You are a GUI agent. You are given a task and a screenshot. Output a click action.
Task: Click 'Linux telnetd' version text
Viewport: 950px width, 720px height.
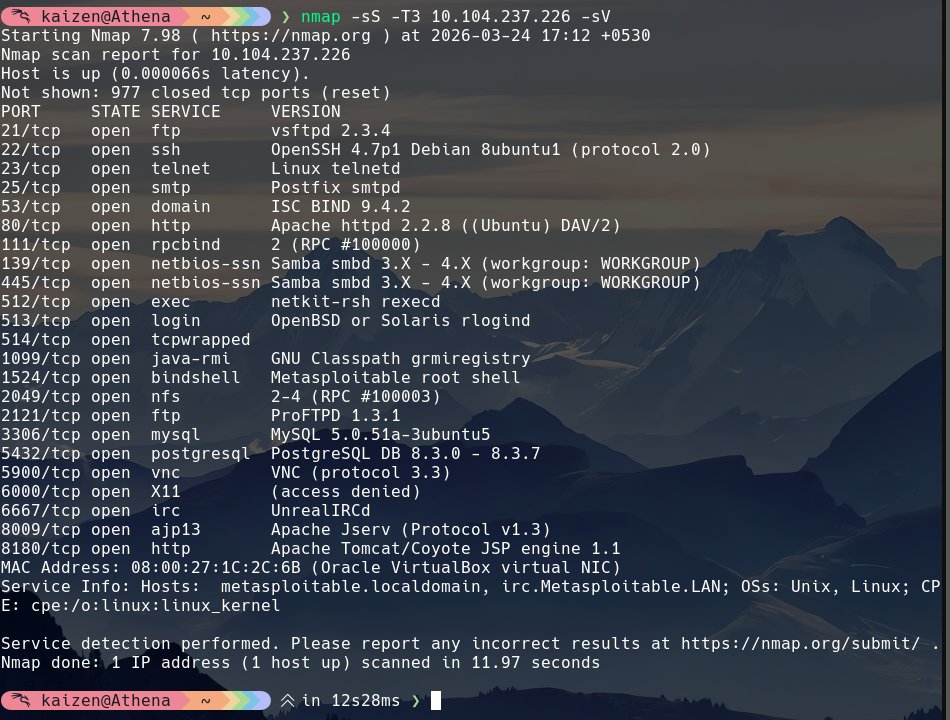[335, 168]
